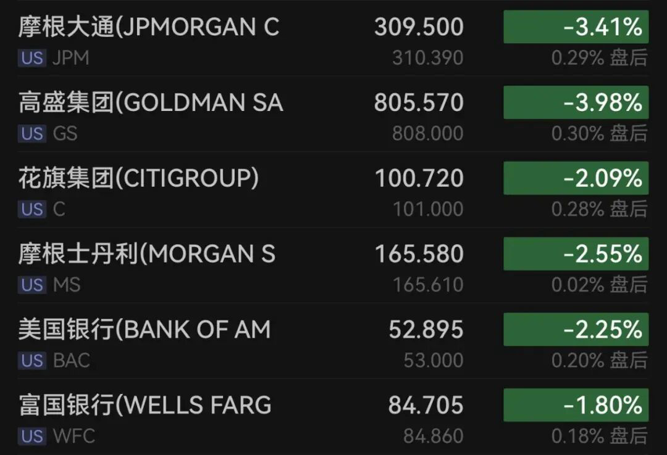Open 富国银行 (WELLS FARG) stock entry
The image size is (667, 455).
click(x=145, y=405)
